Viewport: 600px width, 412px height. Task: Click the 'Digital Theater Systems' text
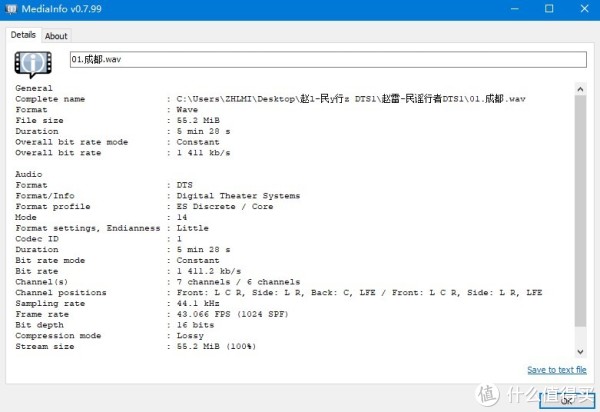tap(238, 196)
